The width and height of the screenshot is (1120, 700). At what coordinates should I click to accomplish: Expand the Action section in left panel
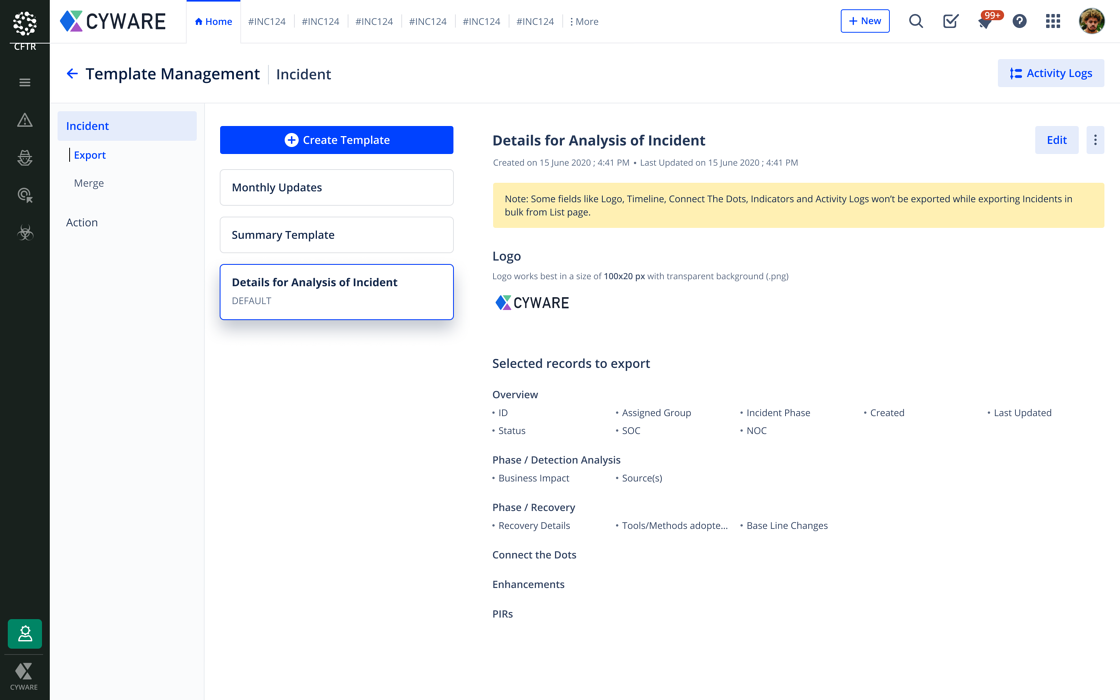pyautogui.click(x=82, y=222)
